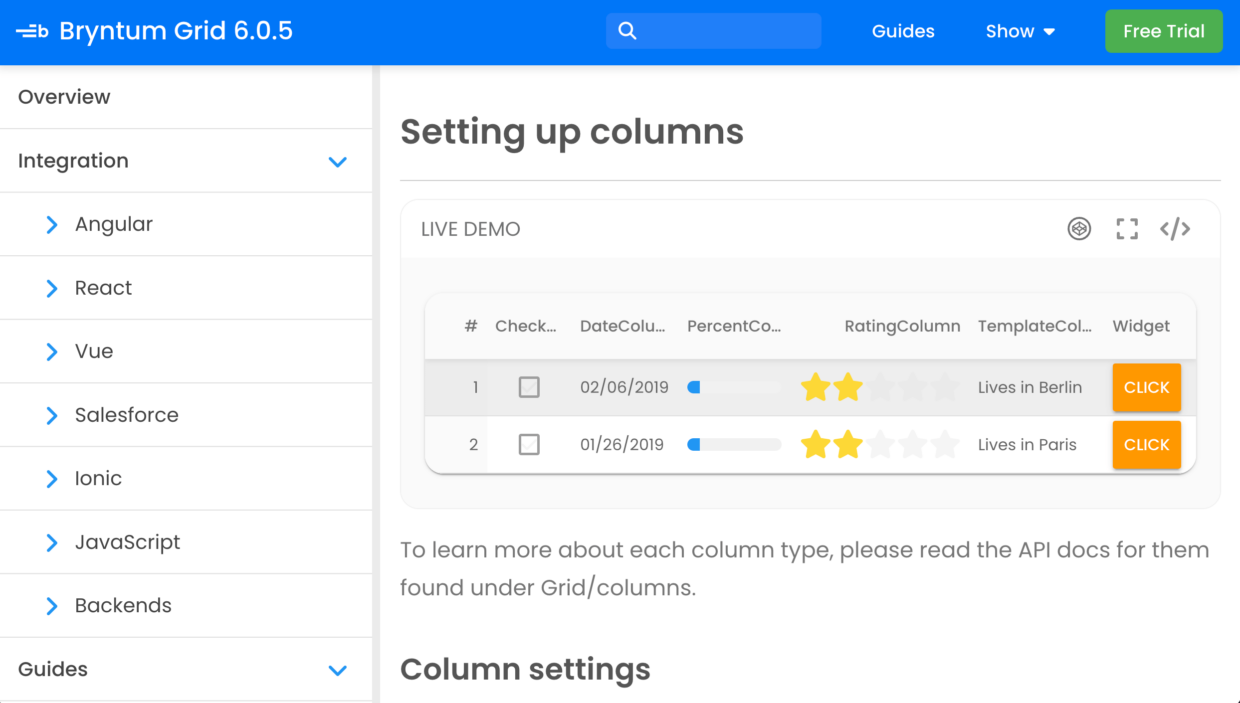
Task: Expand the Ionic tree node
Action: coord(52,479)
